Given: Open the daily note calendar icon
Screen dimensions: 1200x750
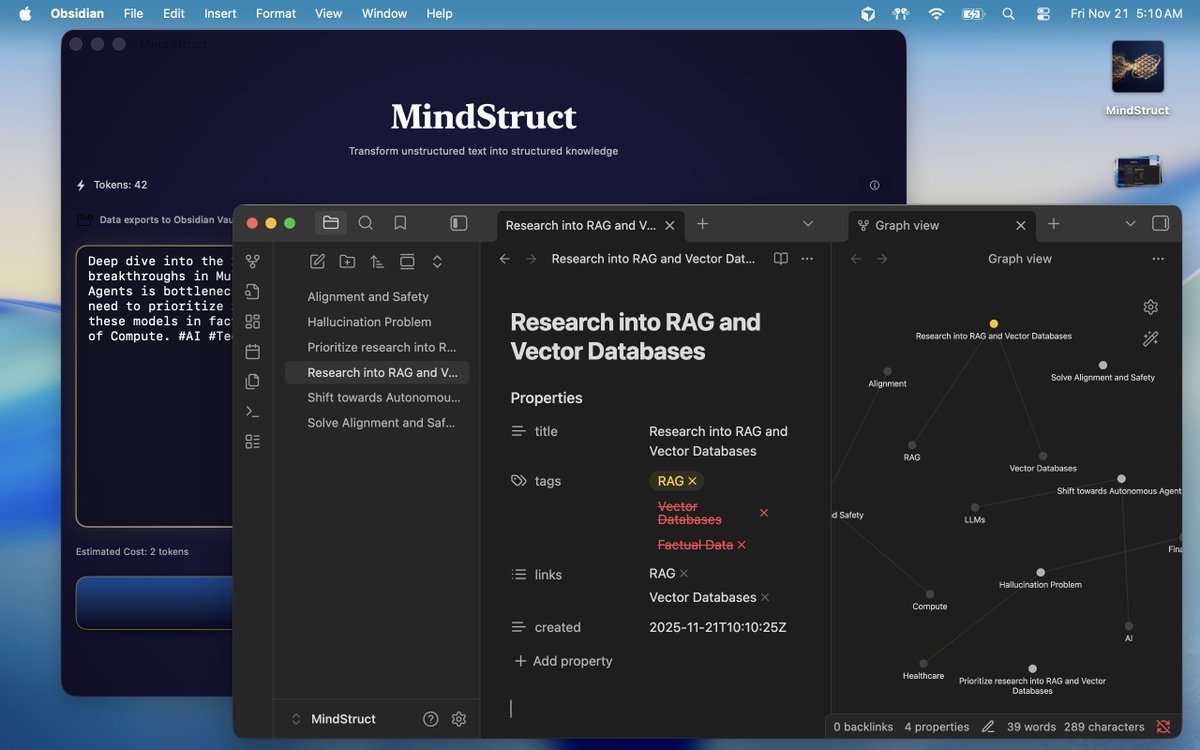Looking at the screenshot, I should [252, 351].
